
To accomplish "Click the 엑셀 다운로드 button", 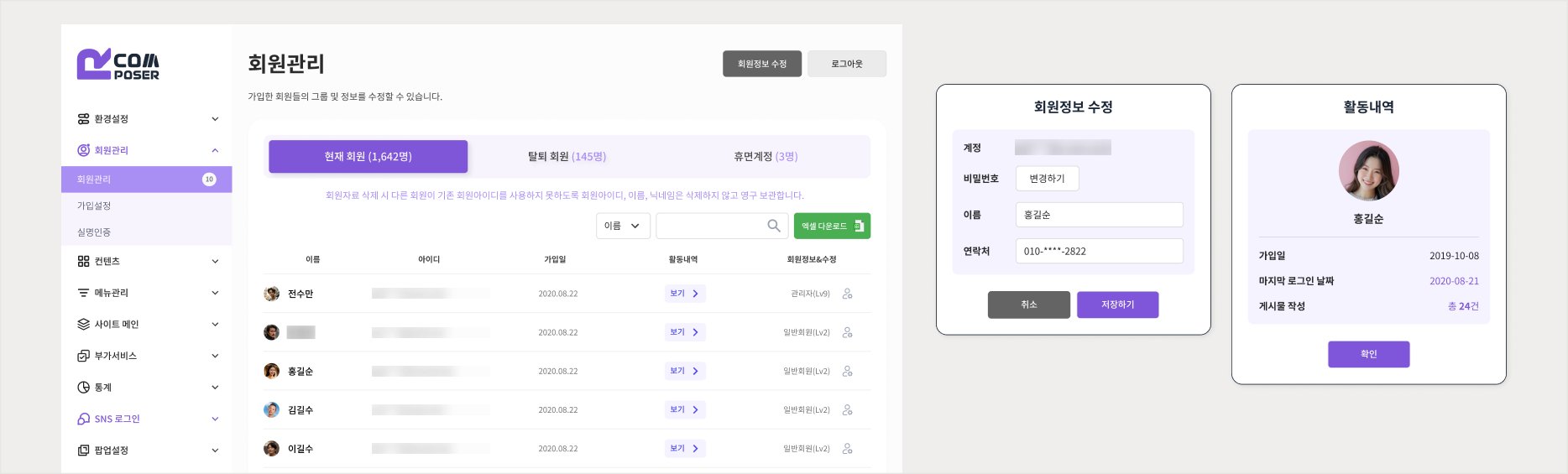I will (832, 226).
